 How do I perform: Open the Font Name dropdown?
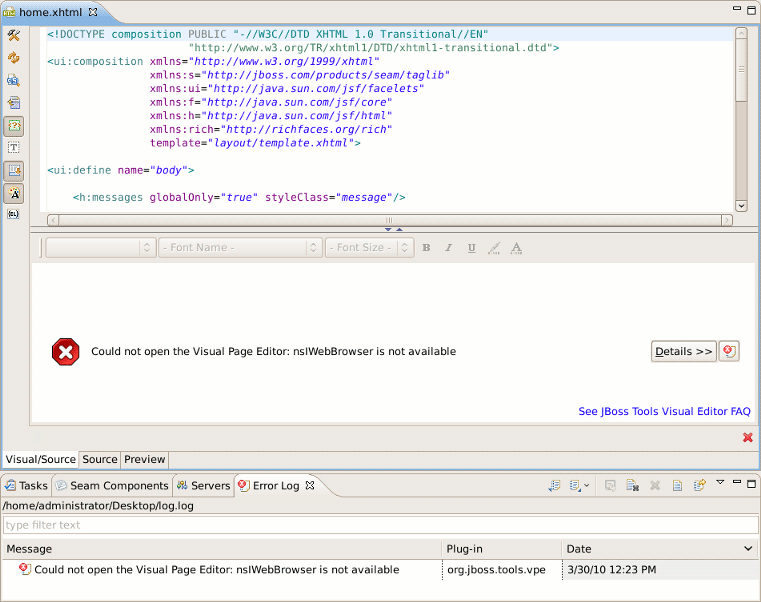pyautogui.click(x=240, y=248)
